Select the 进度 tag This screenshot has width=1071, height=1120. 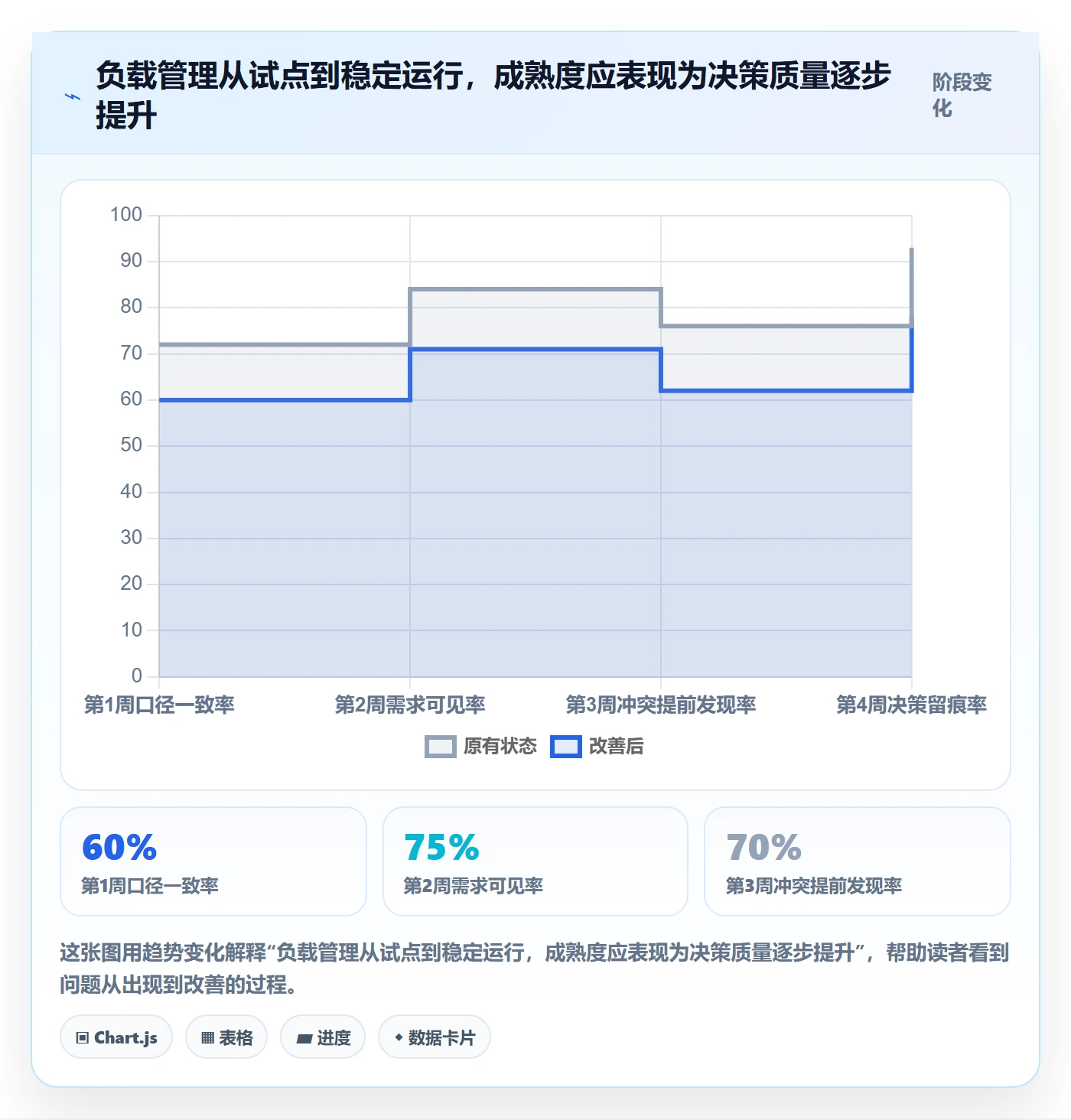pyautogui.click(x=323, y=1037)
